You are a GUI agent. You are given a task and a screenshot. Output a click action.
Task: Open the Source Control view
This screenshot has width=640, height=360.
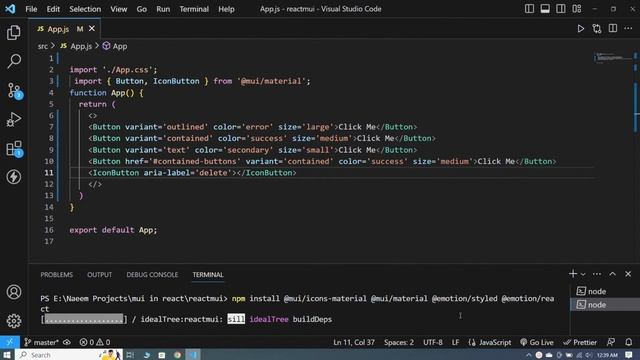tap(13, 91)
